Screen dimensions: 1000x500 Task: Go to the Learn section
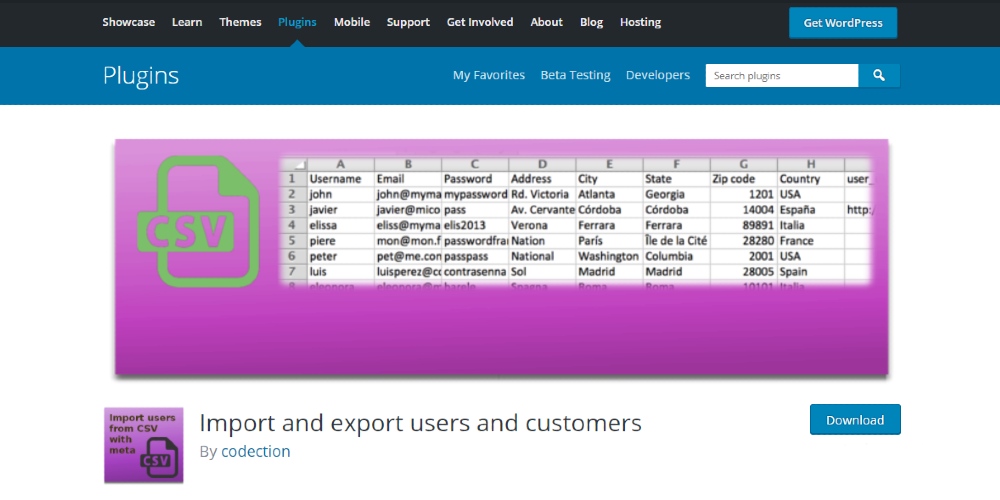187,22
